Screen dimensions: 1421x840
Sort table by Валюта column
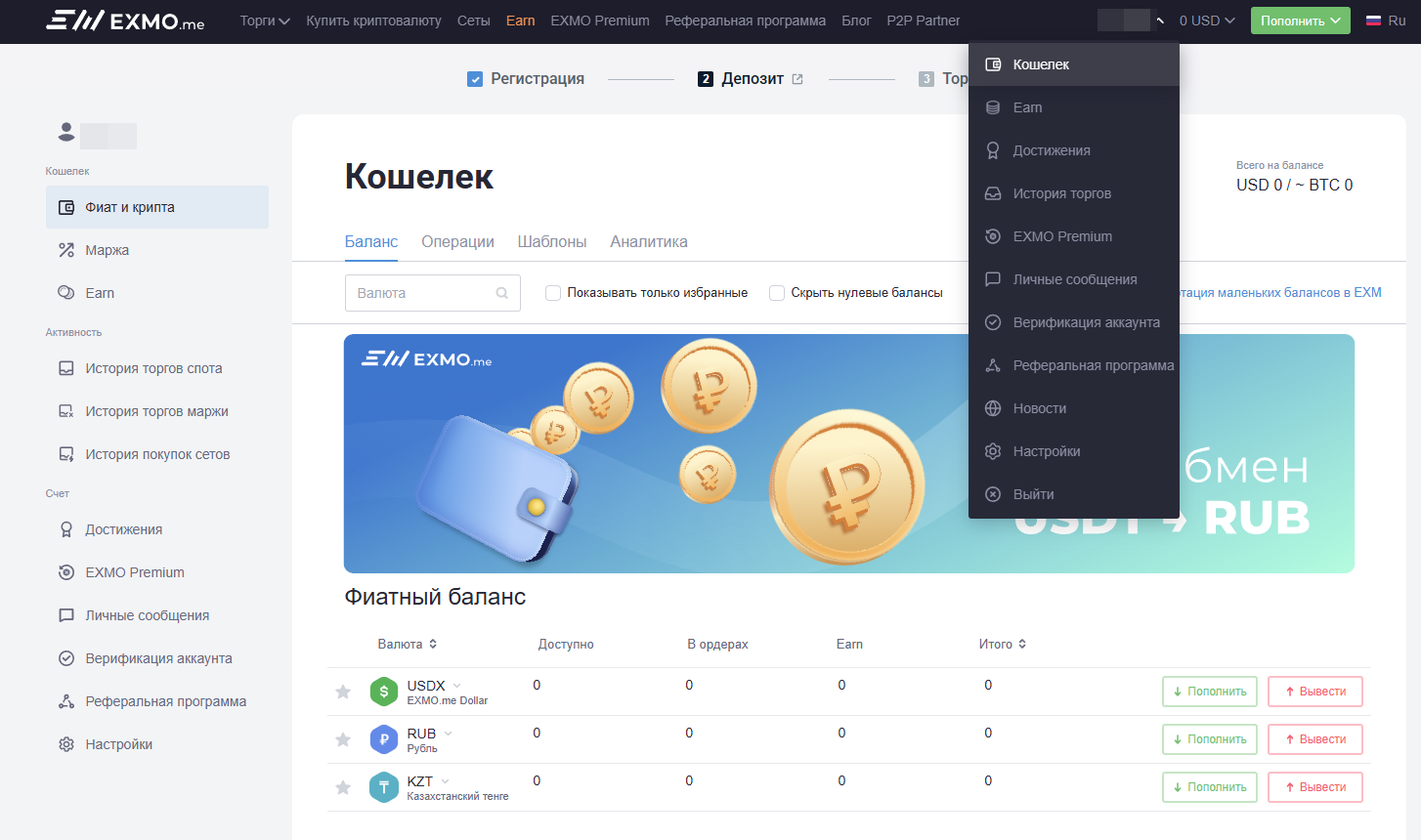[408, 644]
